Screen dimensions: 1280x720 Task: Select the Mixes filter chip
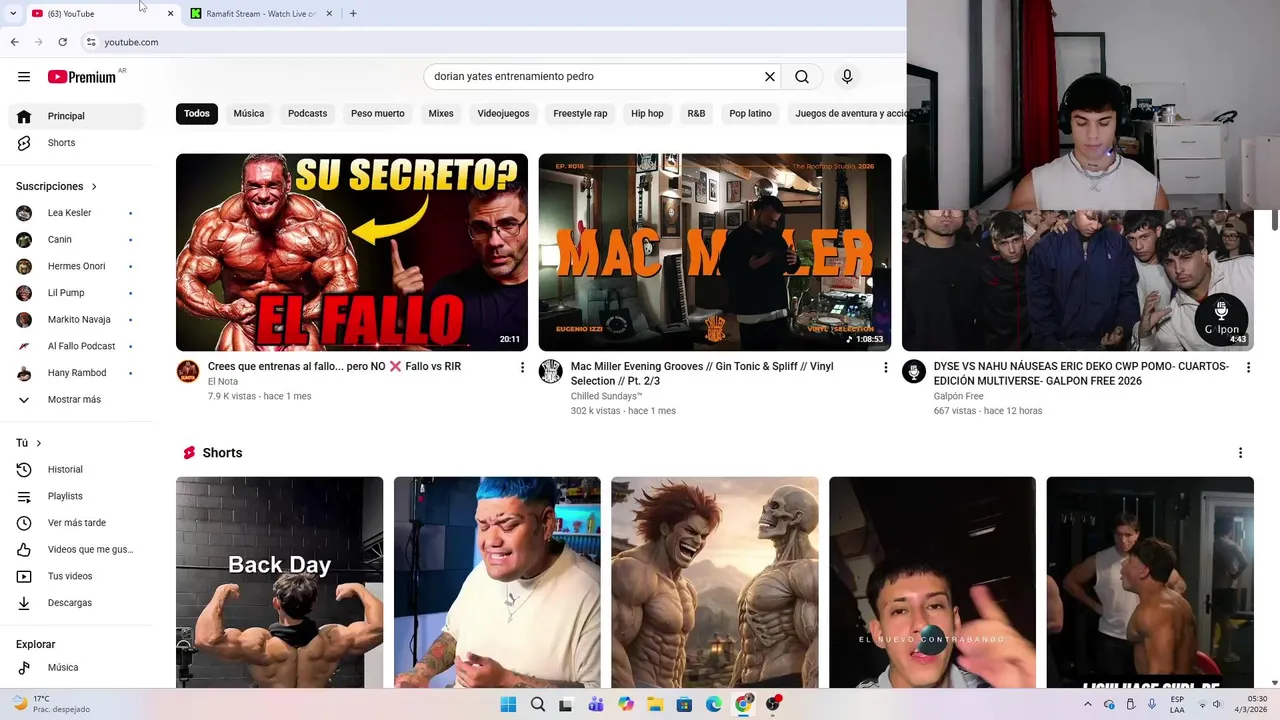pos(441,114)
